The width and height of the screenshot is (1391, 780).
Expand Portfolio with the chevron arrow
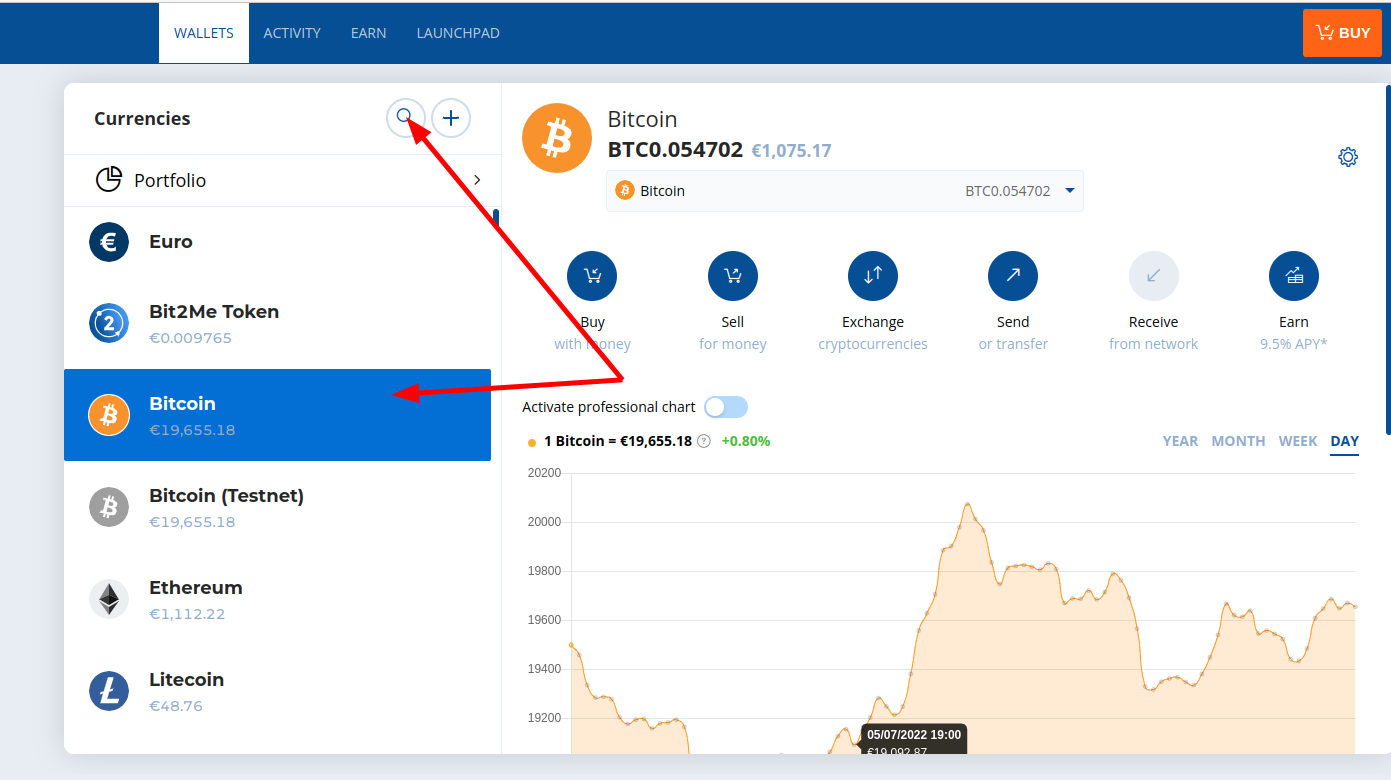point(477,180)
